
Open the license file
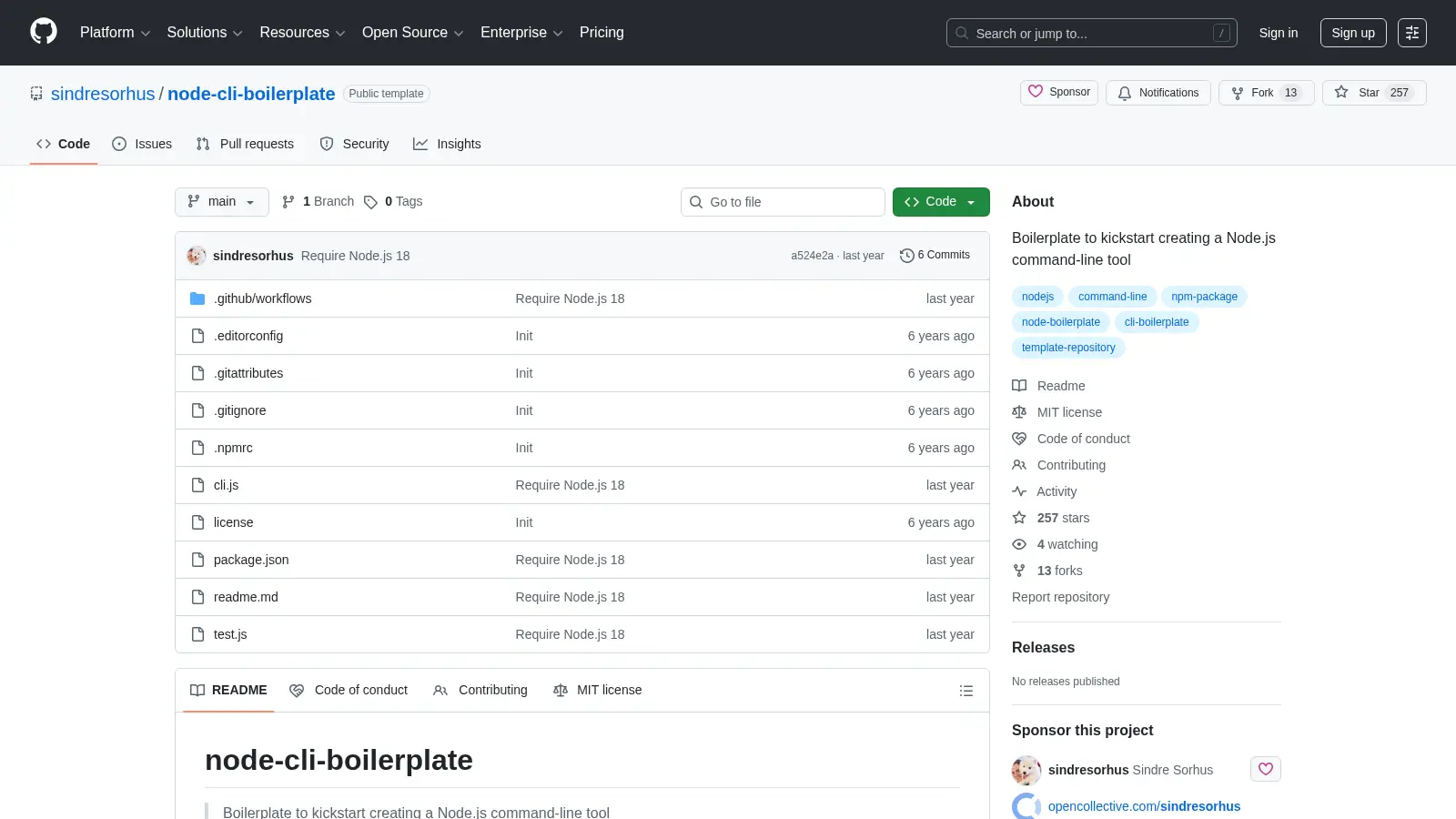click(x=233, y=522)
